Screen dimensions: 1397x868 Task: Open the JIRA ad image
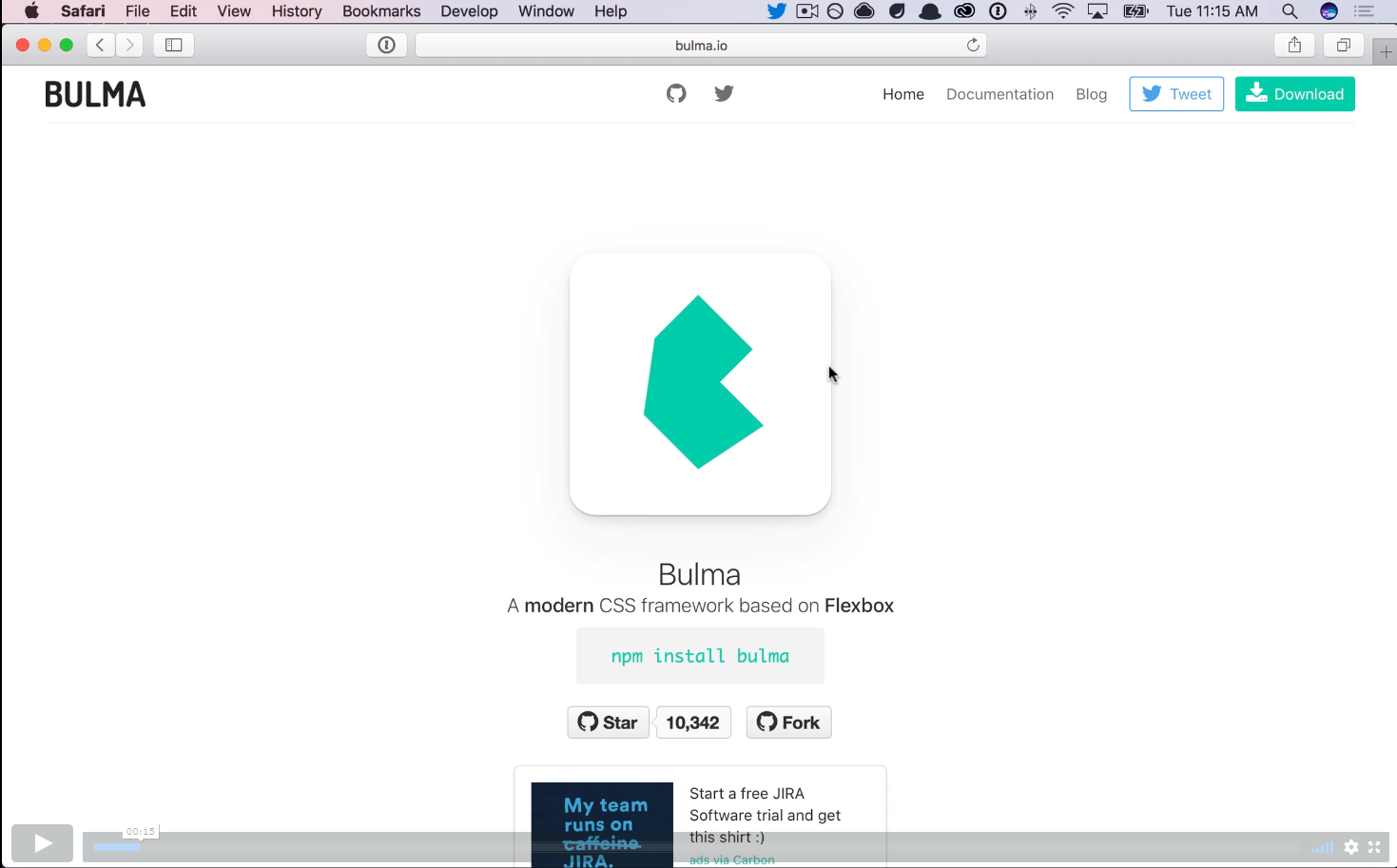click(602, 825)
